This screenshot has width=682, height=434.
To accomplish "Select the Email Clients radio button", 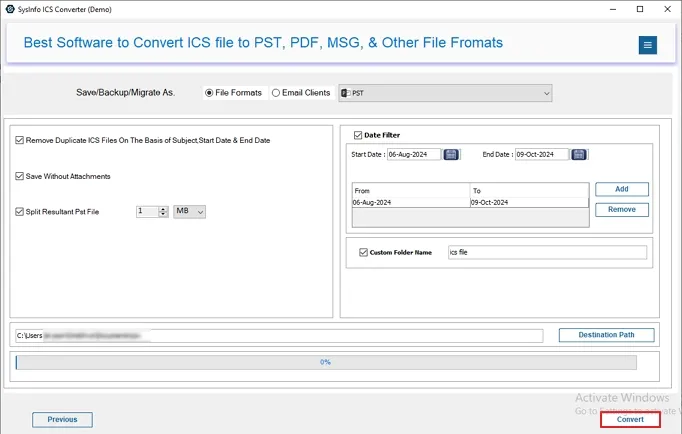I will tap(276, 93).
